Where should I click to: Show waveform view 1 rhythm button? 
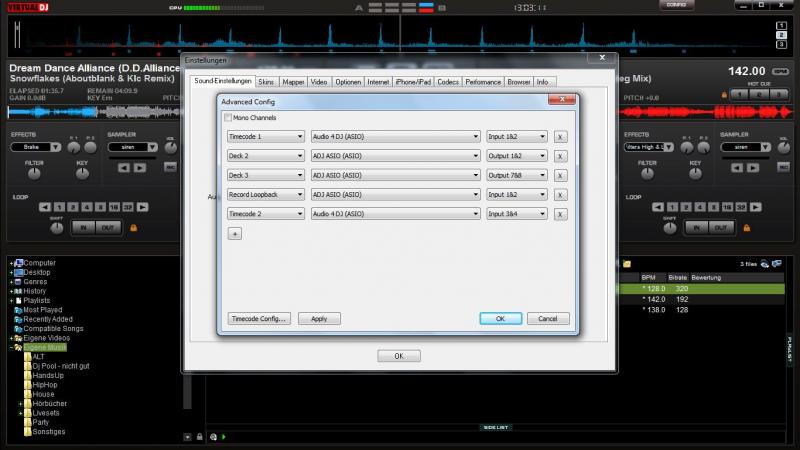(x=781, y=26)
